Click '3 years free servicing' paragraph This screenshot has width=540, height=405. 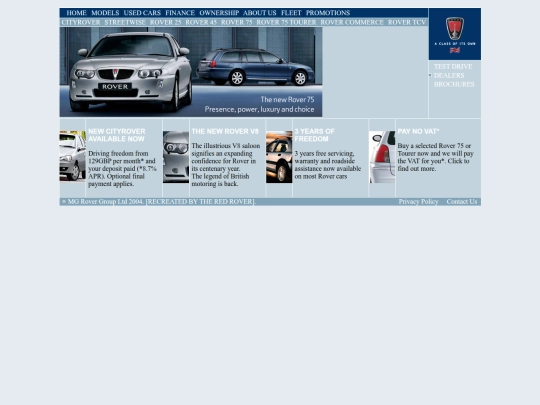pyautogui.click(x=328, y=165)
